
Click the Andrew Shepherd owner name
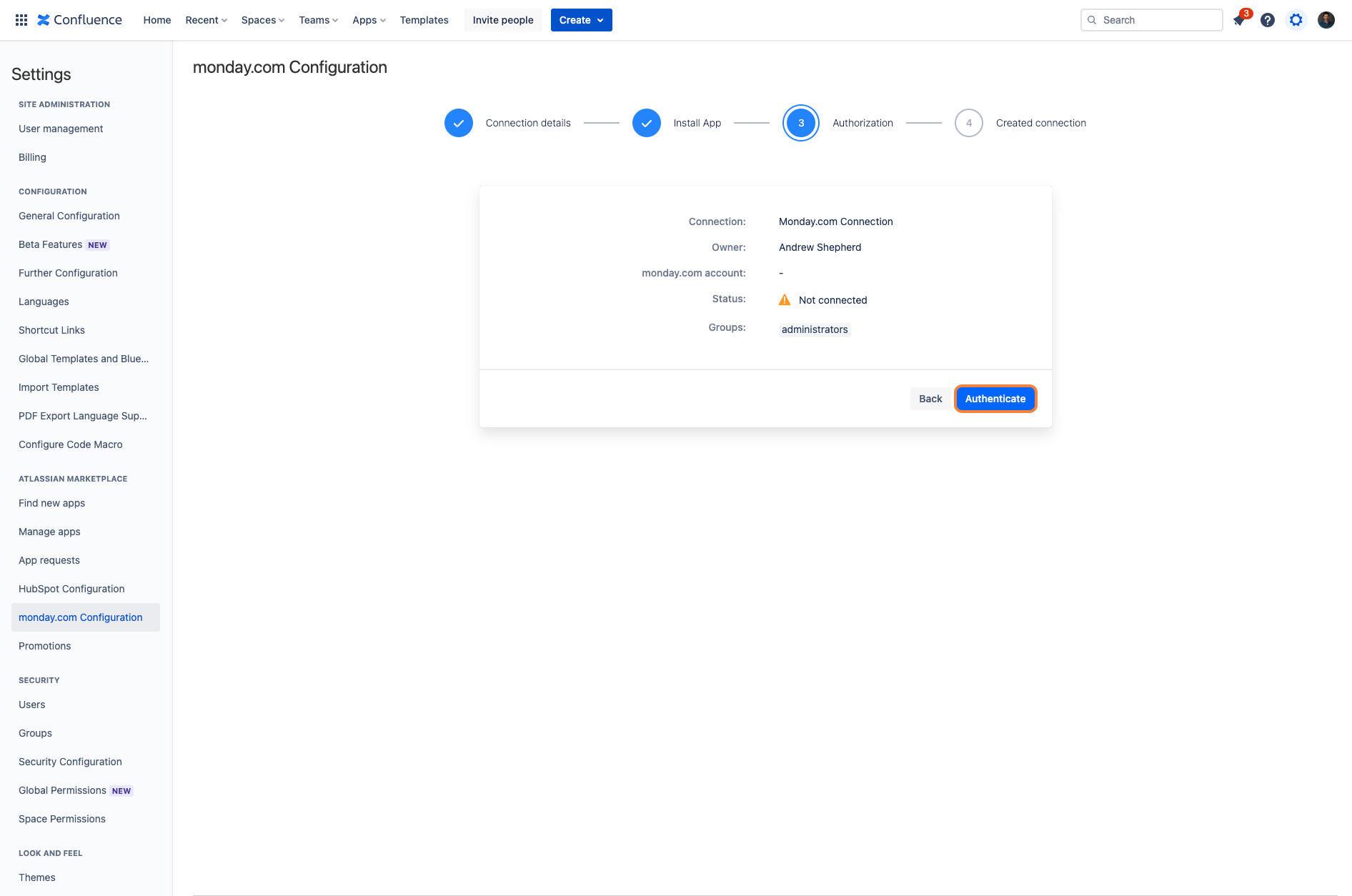(820, 247)
